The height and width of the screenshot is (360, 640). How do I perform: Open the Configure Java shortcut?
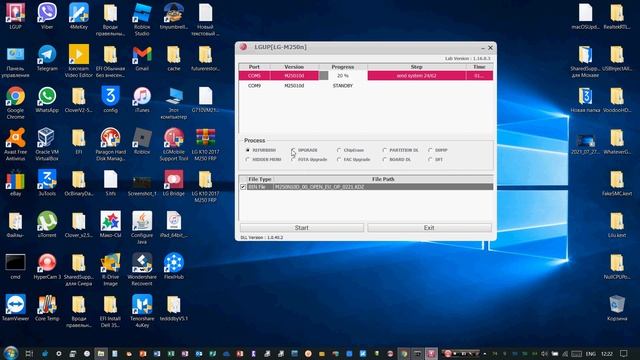click(x=142, y=227)
